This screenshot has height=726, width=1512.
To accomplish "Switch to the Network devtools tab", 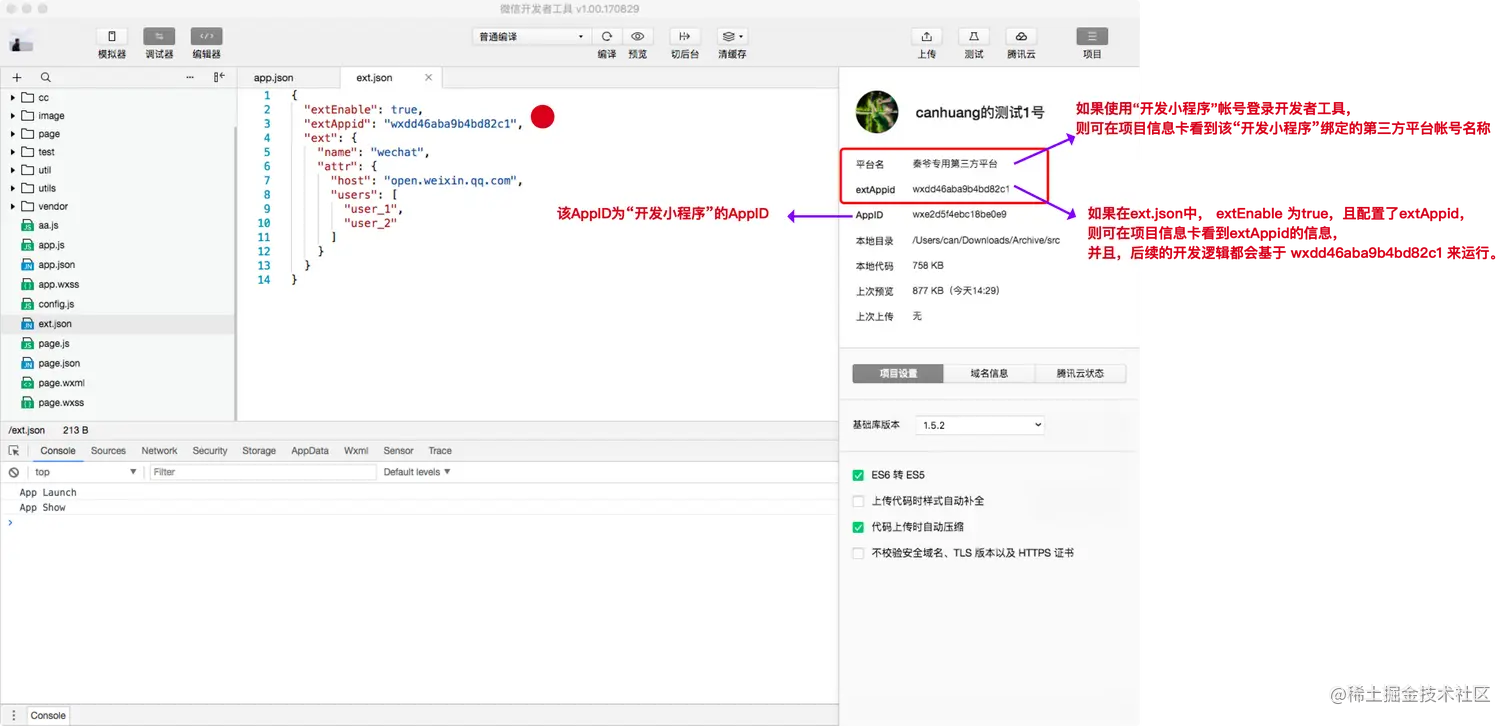I will (x=159, y=451).
